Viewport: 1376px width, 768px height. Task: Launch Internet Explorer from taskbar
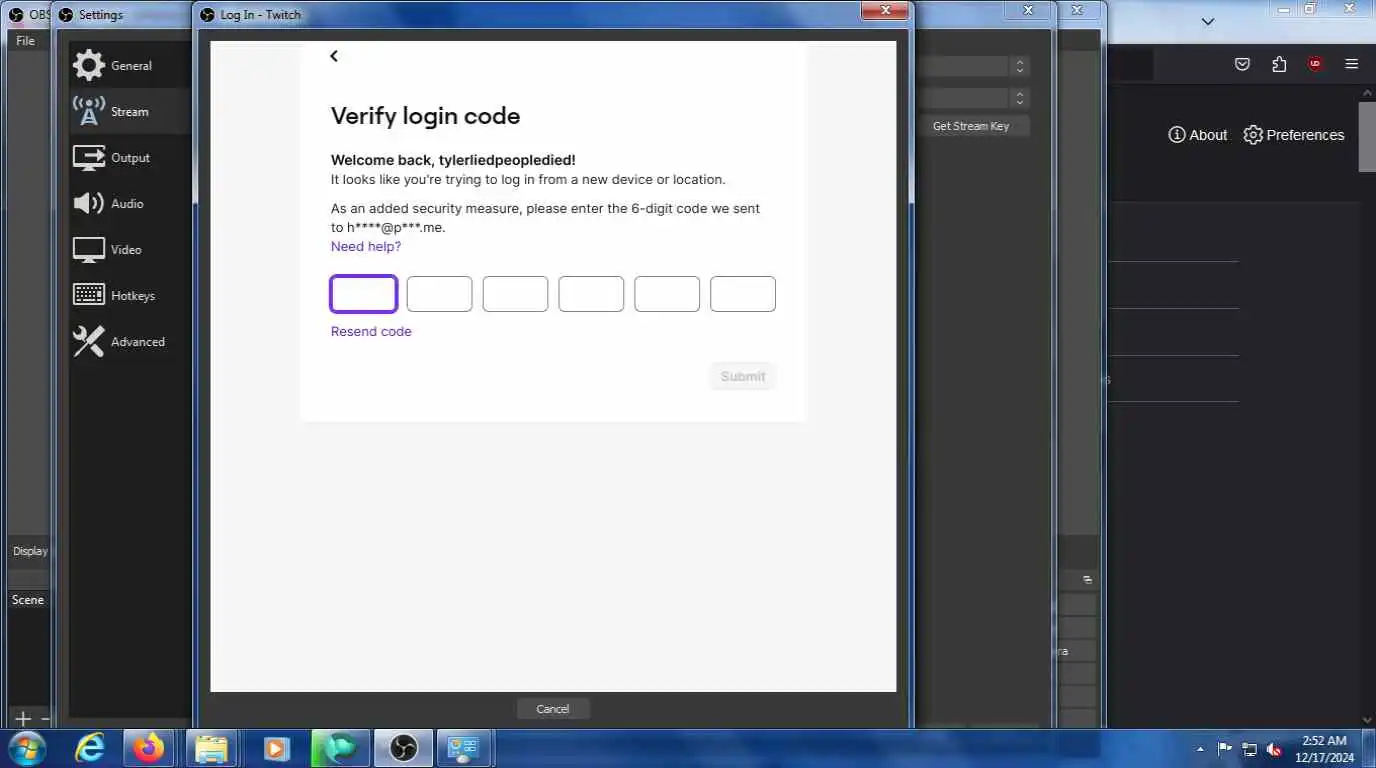pyautogui.click(x=90, y=748)
